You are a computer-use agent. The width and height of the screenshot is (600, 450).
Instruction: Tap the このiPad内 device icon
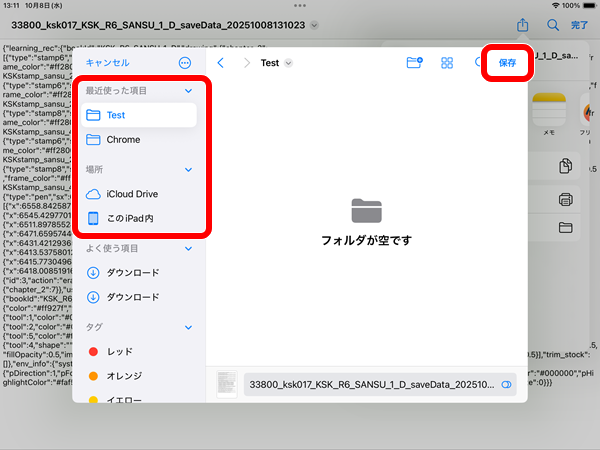point(93,218)
